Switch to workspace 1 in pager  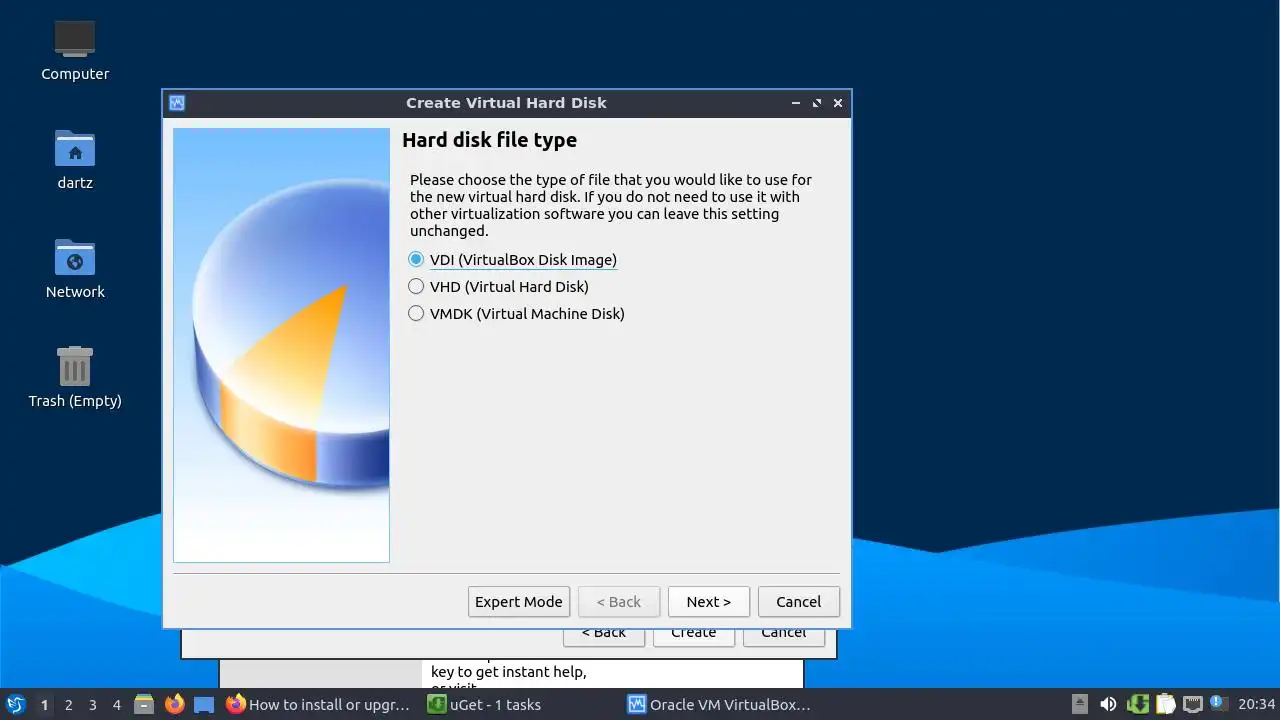pyautogui.click(x=44, y=705)
